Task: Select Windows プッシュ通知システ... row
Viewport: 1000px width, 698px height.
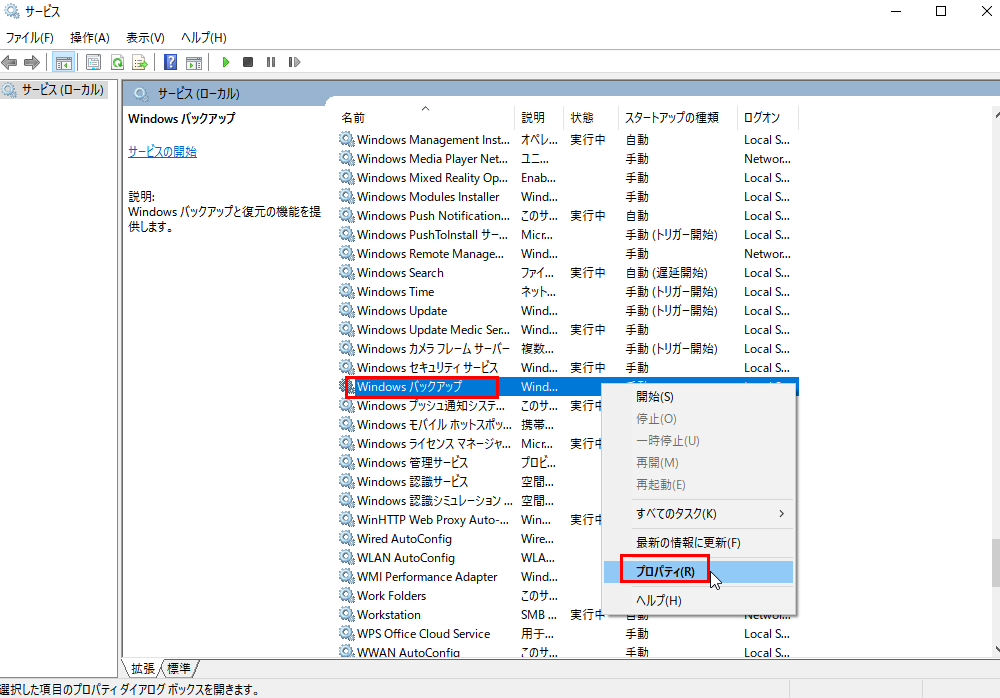Action: click(x=470, y=406)
